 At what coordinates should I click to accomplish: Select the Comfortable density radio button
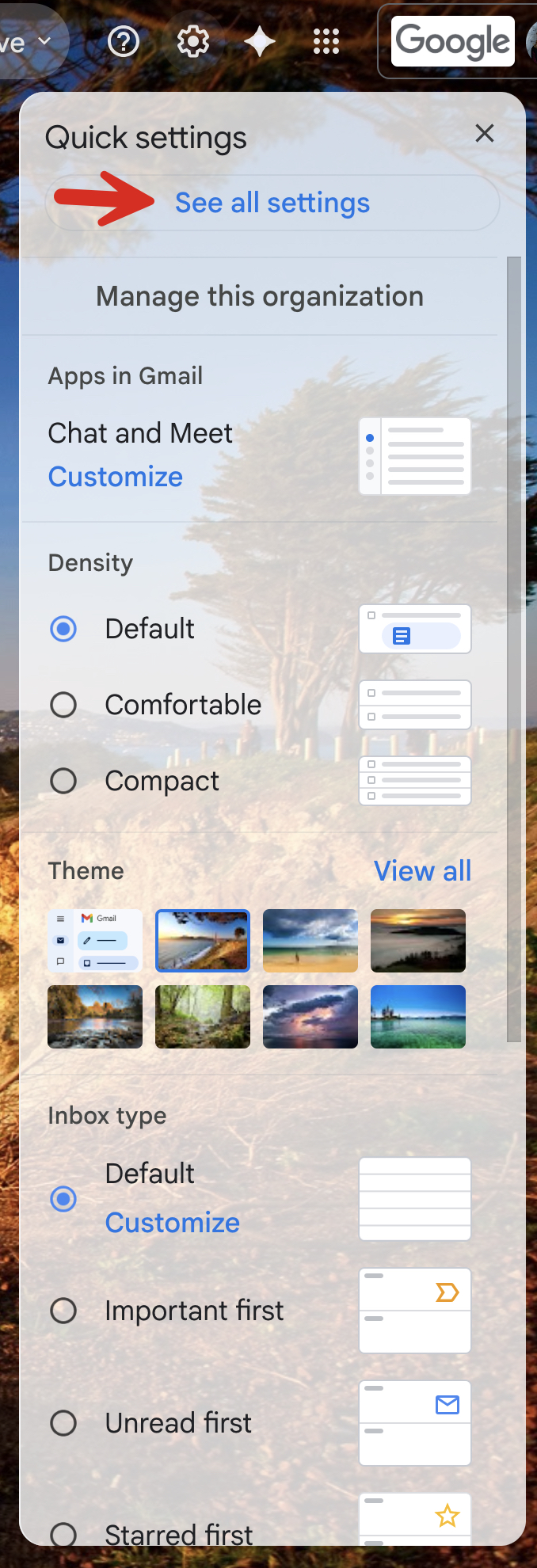tap(63, 705)
